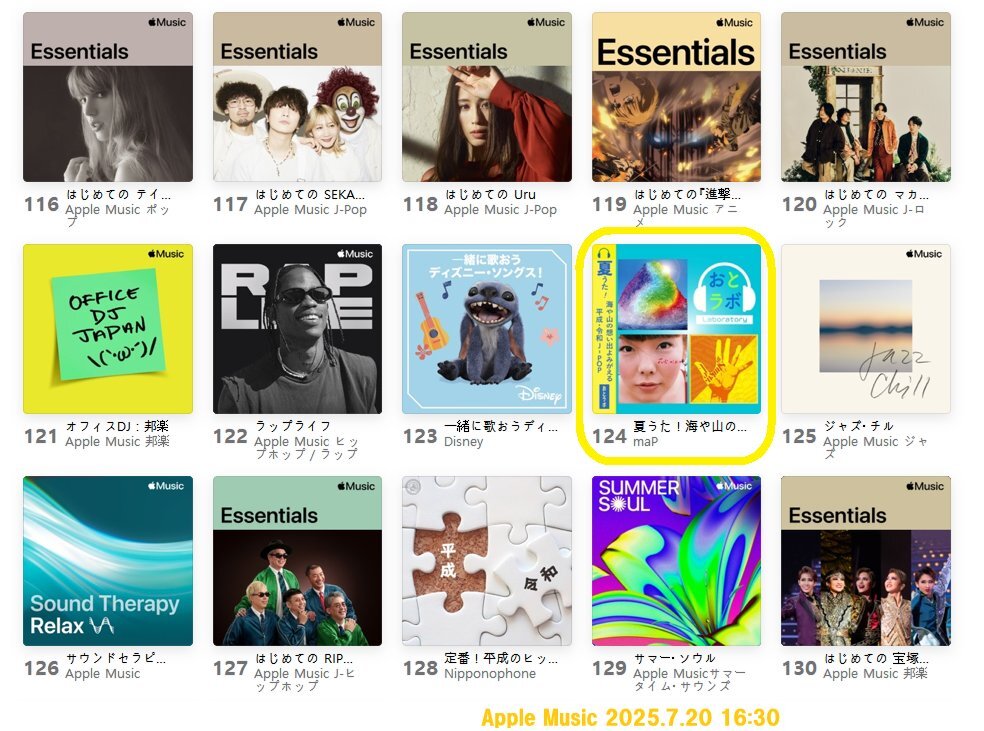Select the Sound Therapy Relax cover
This screenshot has height=731, width=984.
(x=108, y=561)
